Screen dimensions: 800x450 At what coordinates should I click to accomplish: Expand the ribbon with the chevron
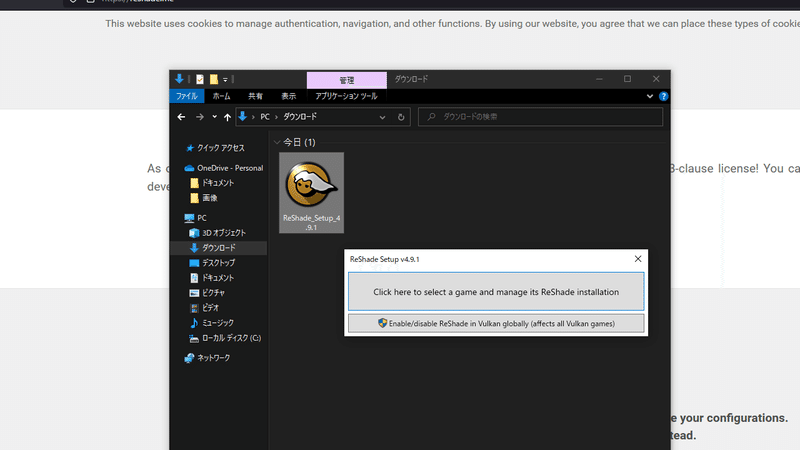[649, 96]
